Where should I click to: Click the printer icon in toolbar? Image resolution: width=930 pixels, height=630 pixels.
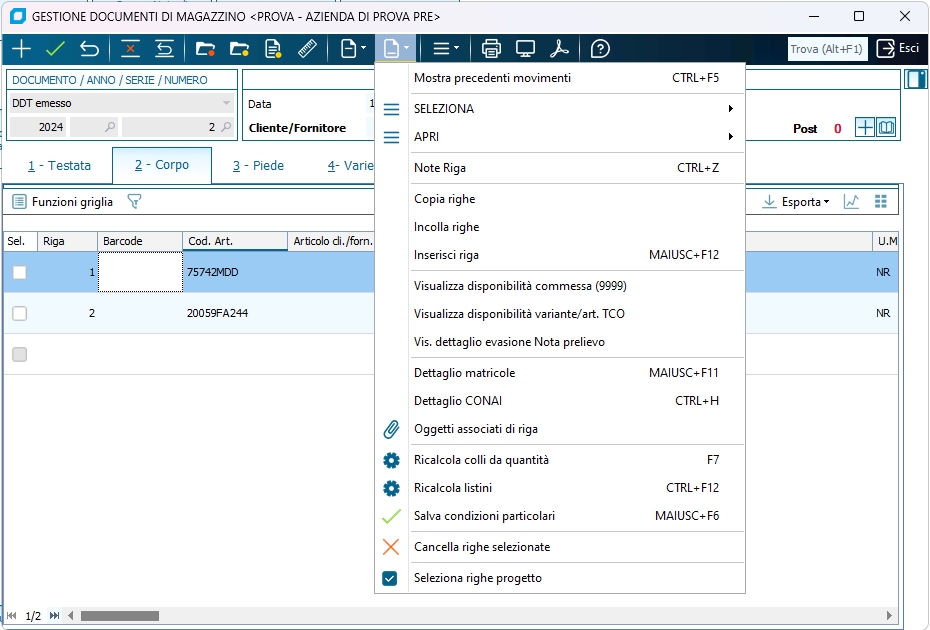point(491,48)
